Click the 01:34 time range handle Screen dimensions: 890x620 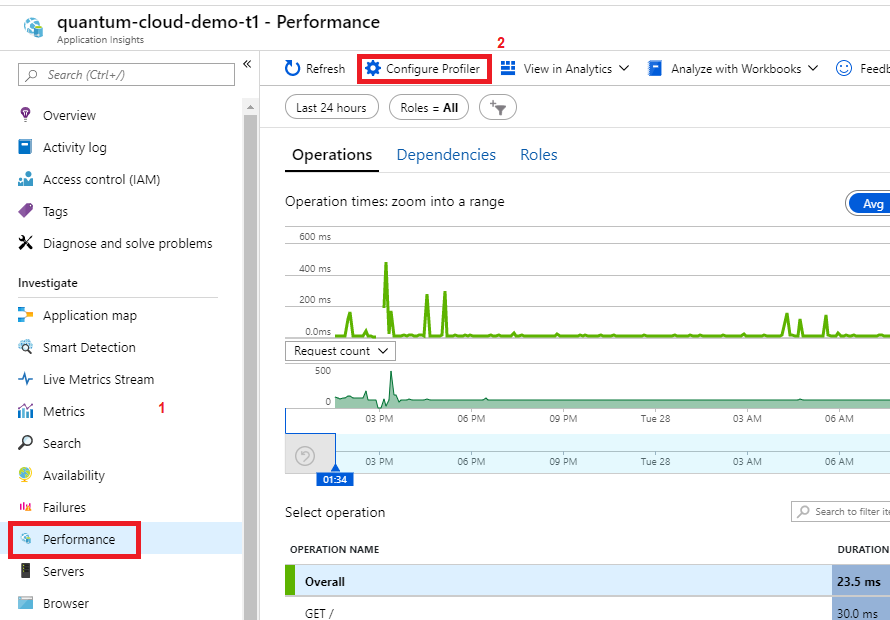(x=334, y=479)
